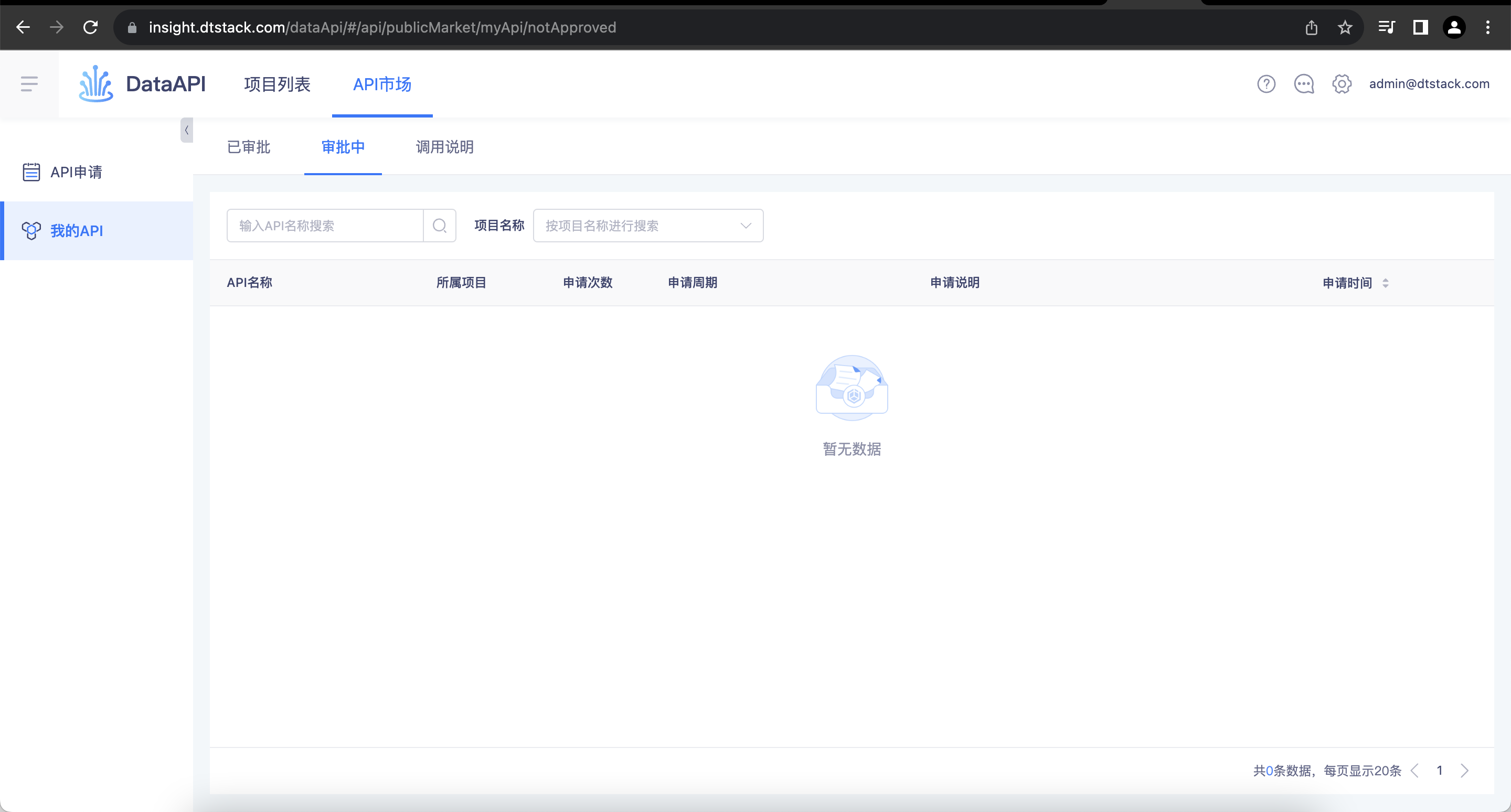The height and width of the screenshot is (812, 1511).
Task: Sort by 申请时间 using sort arrows
Action: pos(1386,283)
